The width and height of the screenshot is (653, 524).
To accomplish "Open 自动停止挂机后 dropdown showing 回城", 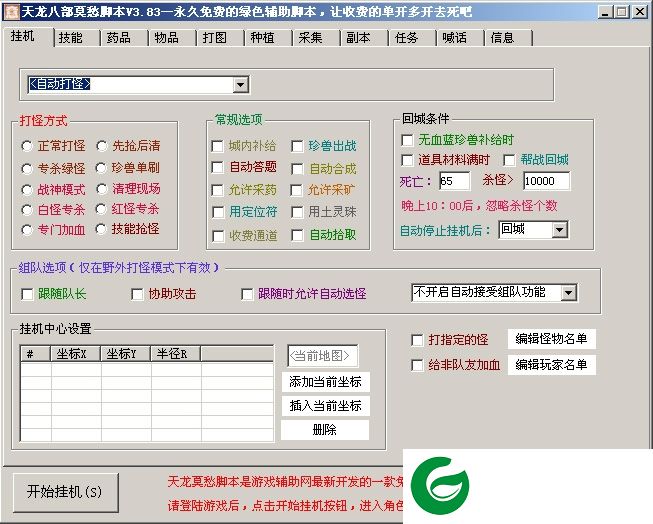I will [x=559, y=230].
